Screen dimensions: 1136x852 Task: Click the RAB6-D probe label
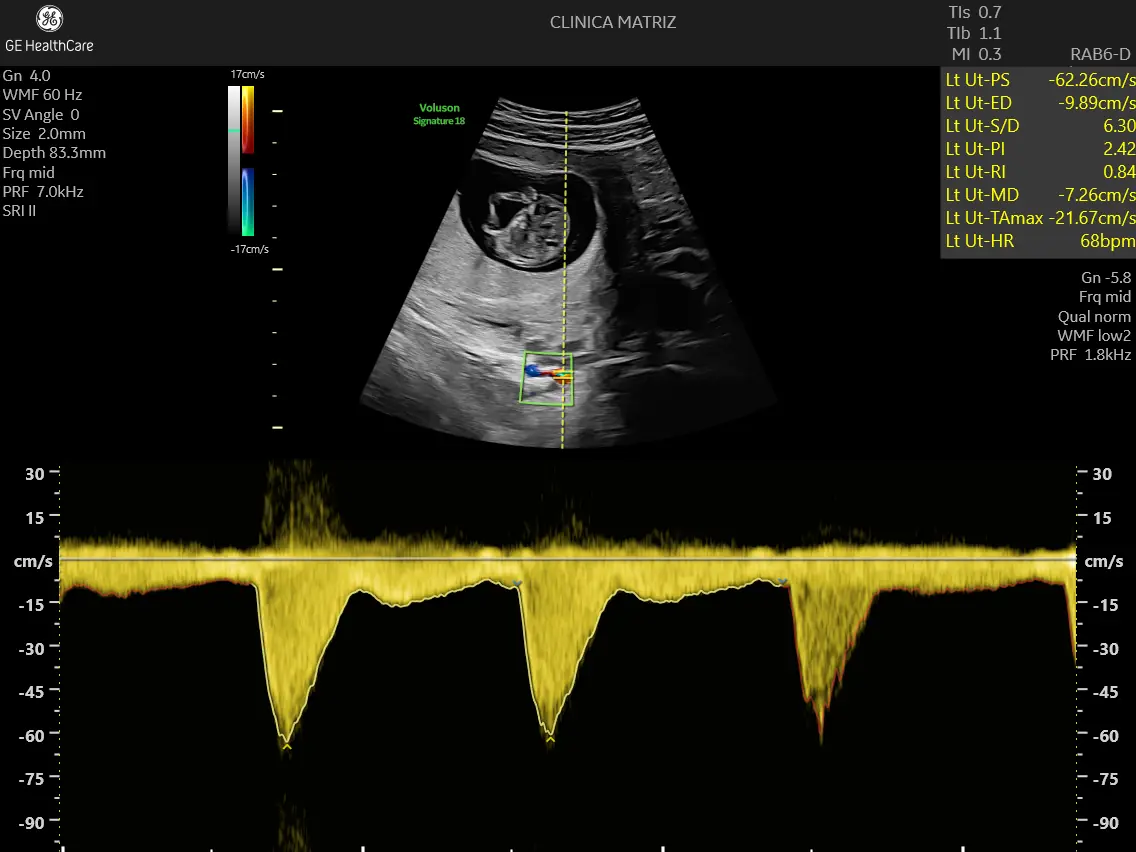tap(1100, 54)
